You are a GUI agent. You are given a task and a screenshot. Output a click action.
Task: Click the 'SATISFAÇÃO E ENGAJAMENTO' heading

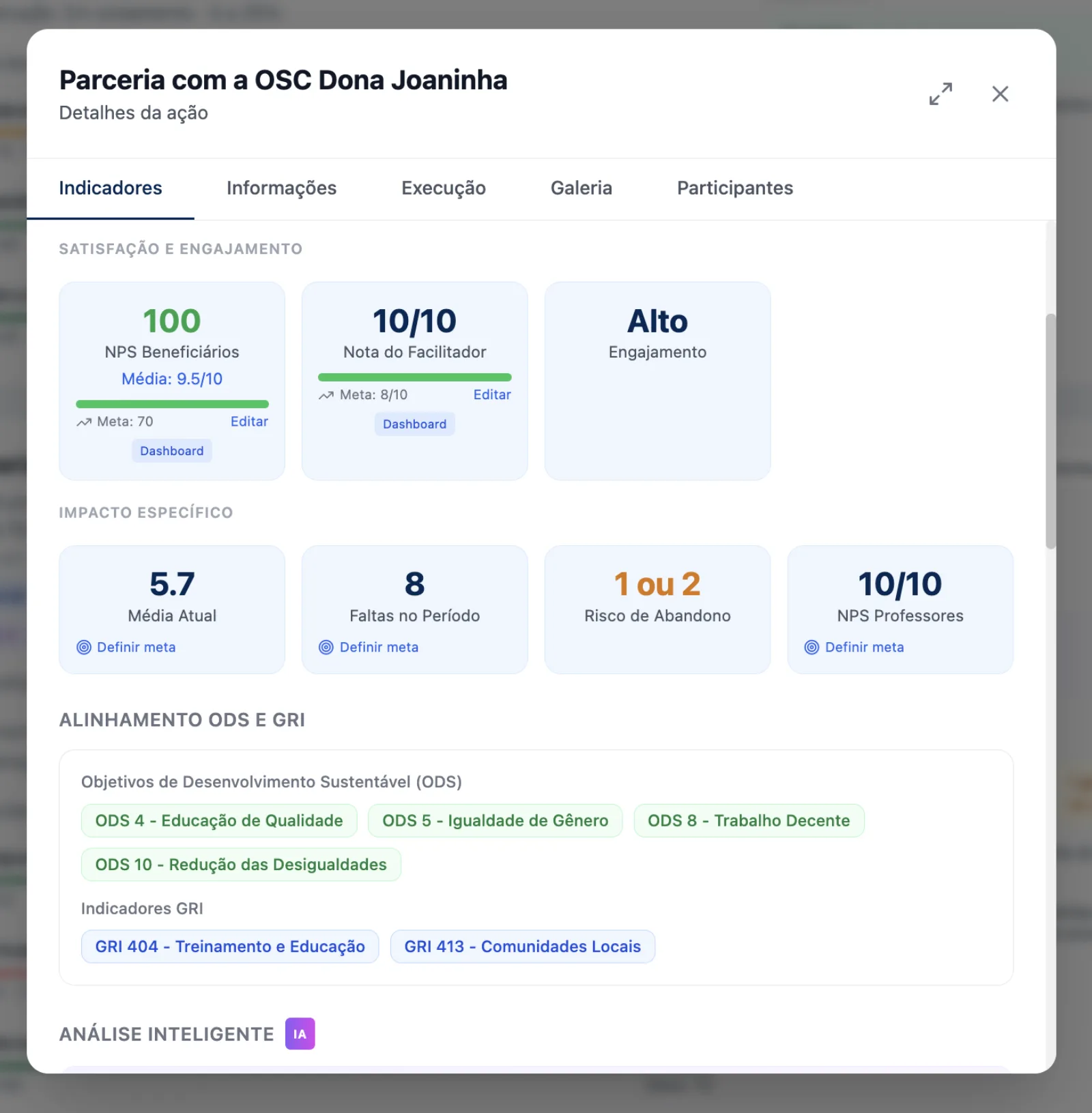pyautogui.click(x=181, y=249)
